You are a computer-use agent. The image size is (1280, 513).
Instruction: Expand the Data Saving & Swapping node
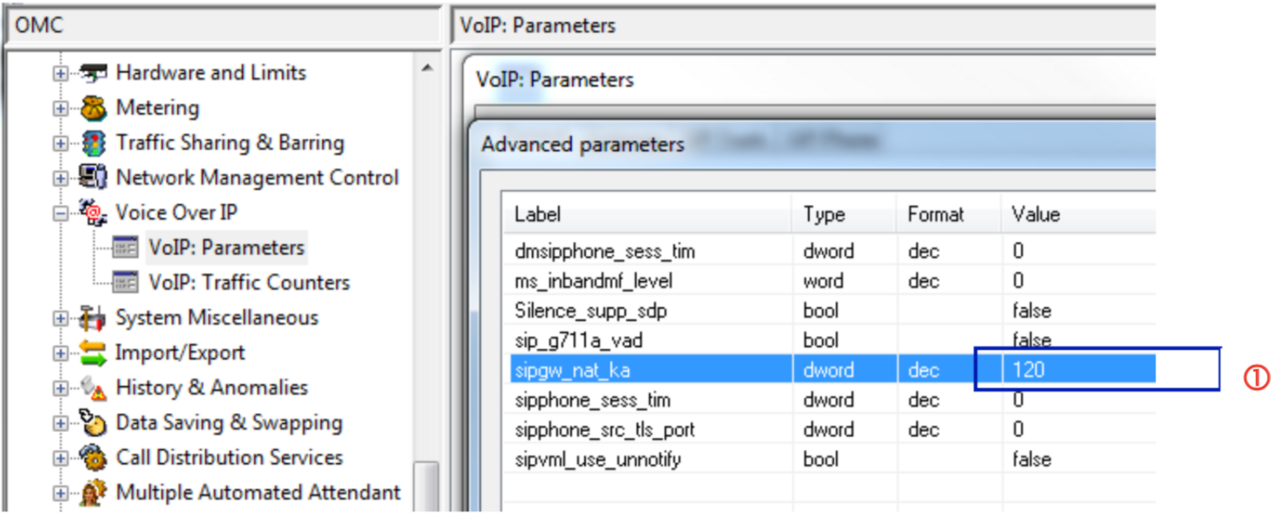61,424
